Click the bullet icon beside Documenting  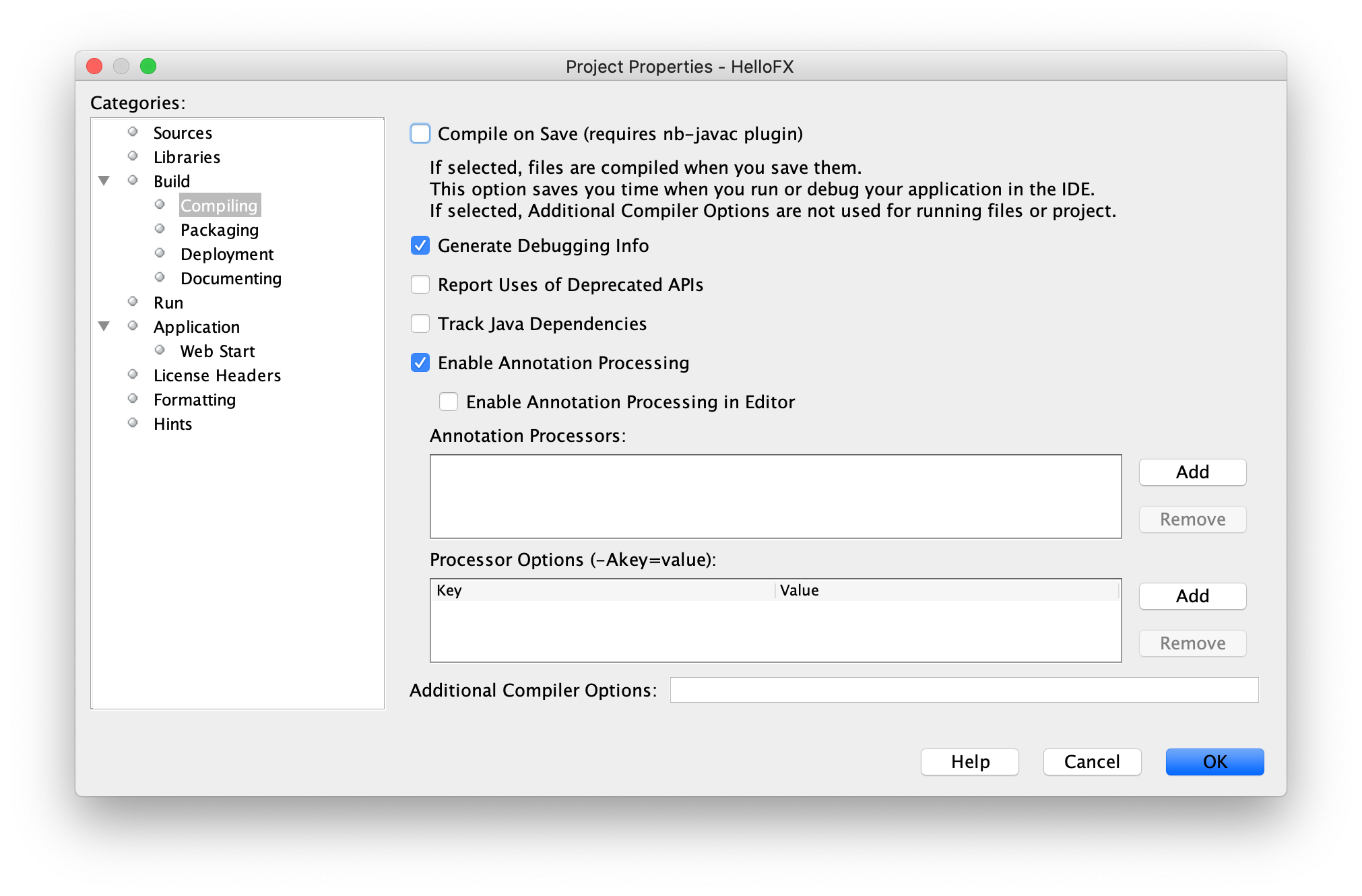[x=160, y=277]
